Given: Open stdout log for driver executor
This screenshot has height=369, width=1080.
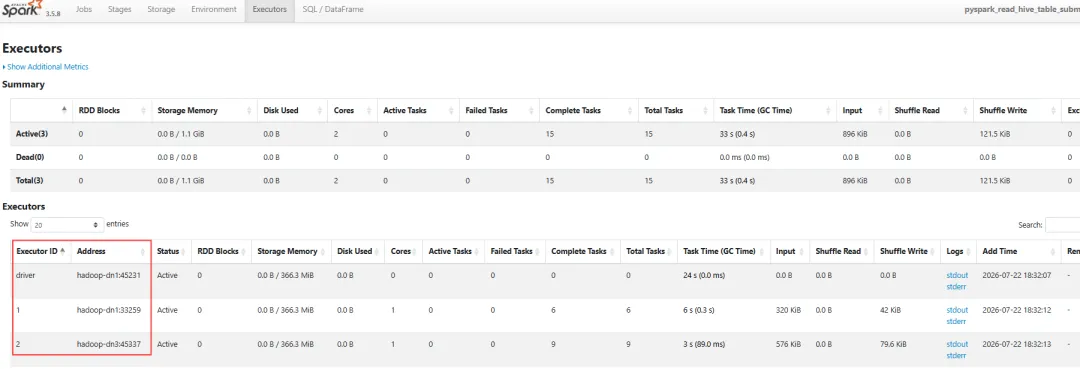Looking at the screenshot, I should click(957, 275).
